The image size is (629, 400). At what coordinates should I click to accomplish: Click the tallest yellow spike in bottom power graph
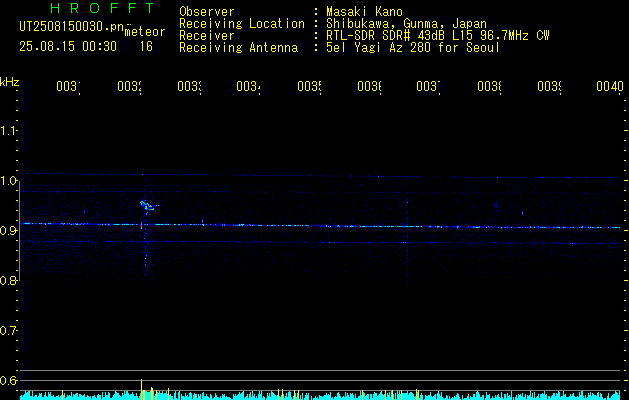141,389
